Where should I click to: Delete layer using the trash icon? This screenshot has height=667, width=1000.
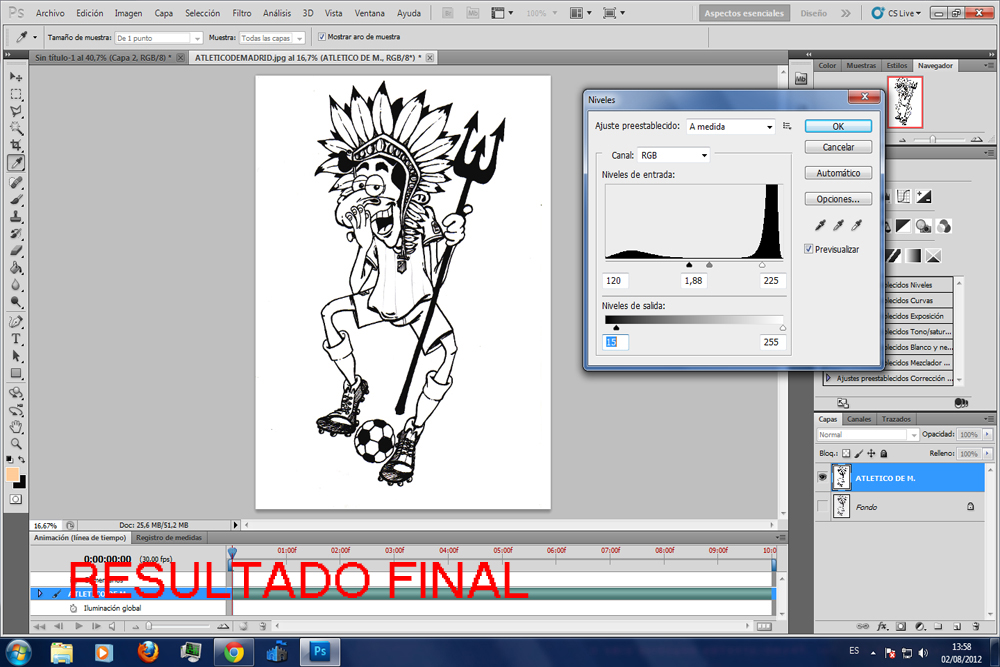[x=976, y=627]
